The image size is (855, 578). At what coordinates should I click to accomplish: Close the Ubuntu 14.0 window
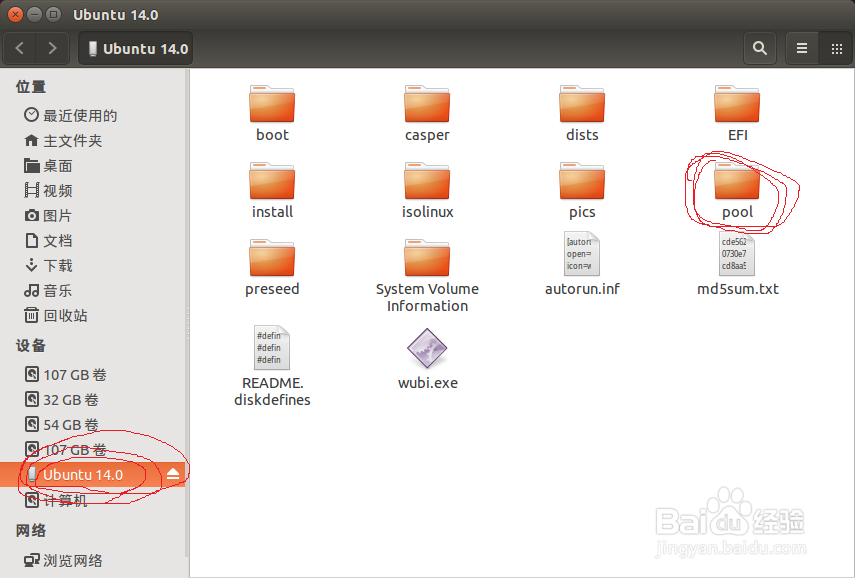[x=15, y=14]
